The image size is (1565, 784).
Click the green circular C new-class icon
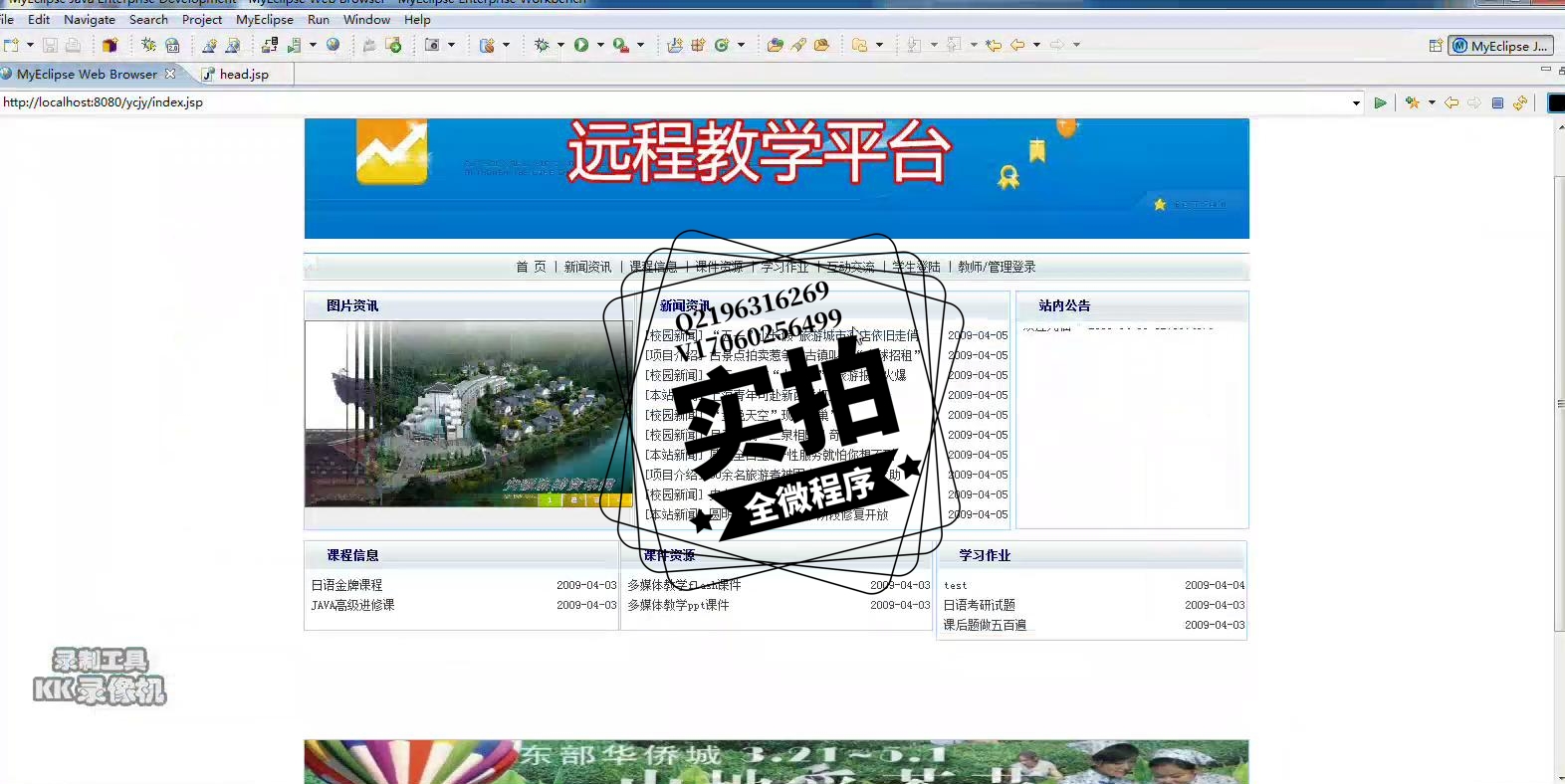click(722, 45)
